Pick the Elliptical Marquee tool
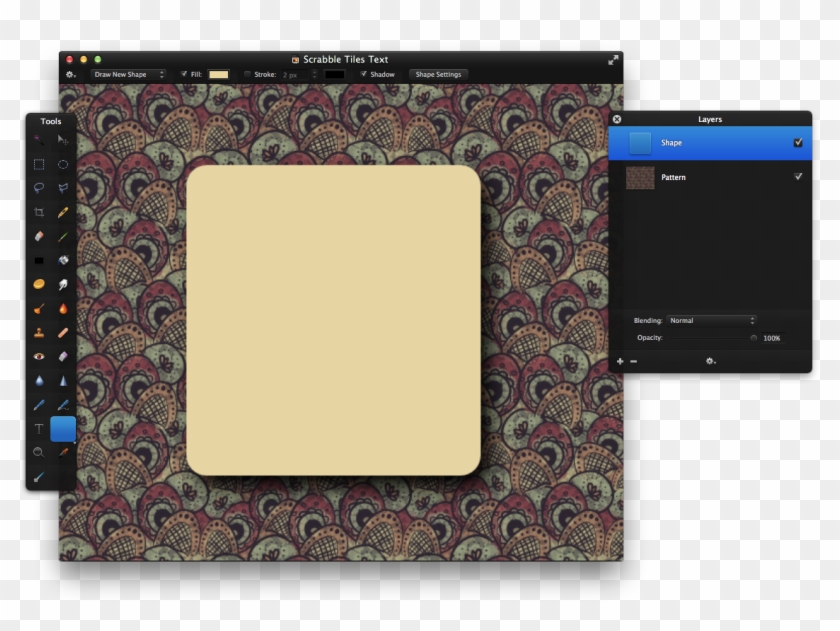Viewport: 840px width, 631px height. 63,164
